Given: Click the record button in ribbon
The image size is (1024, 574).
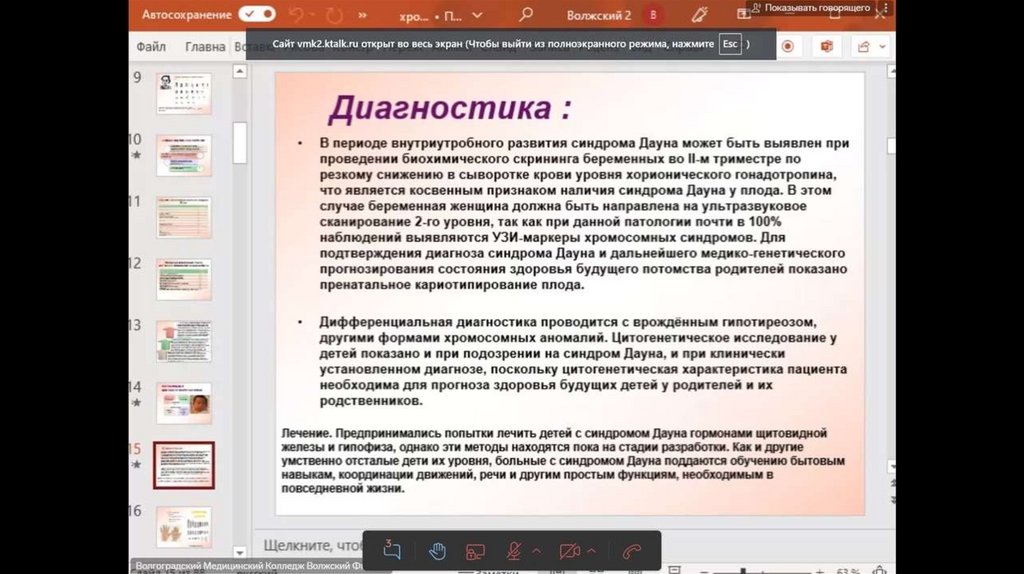Looking at the screenshot, I should pos(788,46).
